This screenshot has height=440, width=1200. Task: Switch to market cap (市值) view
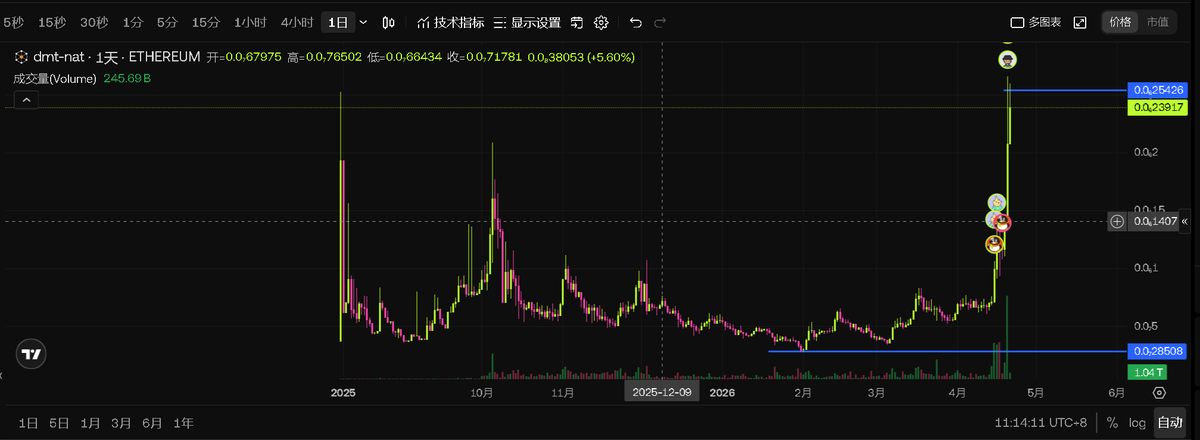tap(1156, 22)
